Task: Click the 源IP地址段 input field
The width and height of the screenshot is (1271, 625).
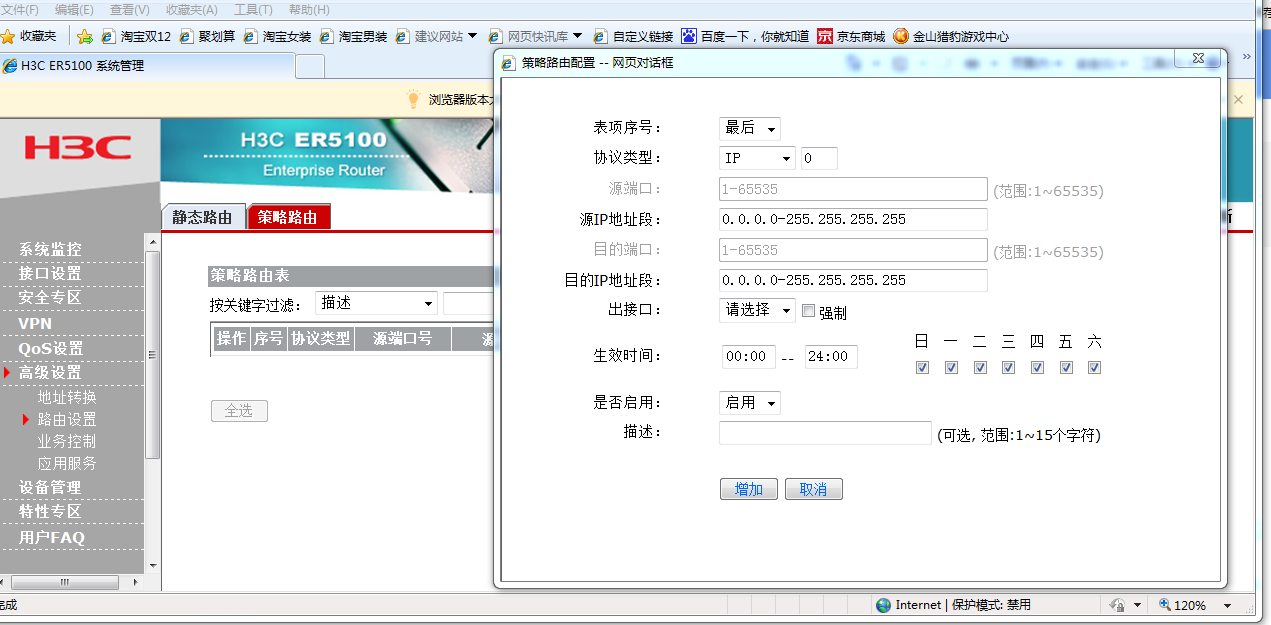Action: (853, 219)
